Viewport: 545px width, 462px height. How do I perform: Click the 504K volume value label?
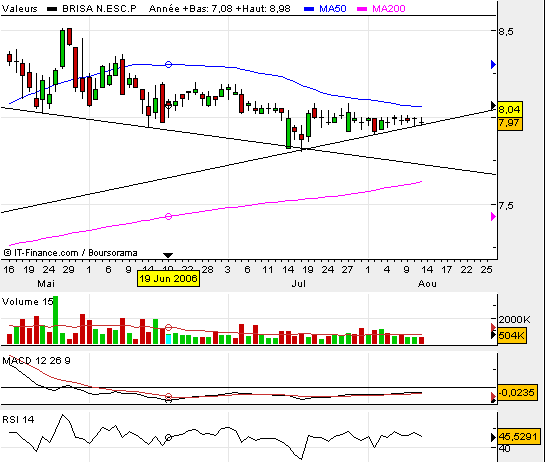point(511,336)
